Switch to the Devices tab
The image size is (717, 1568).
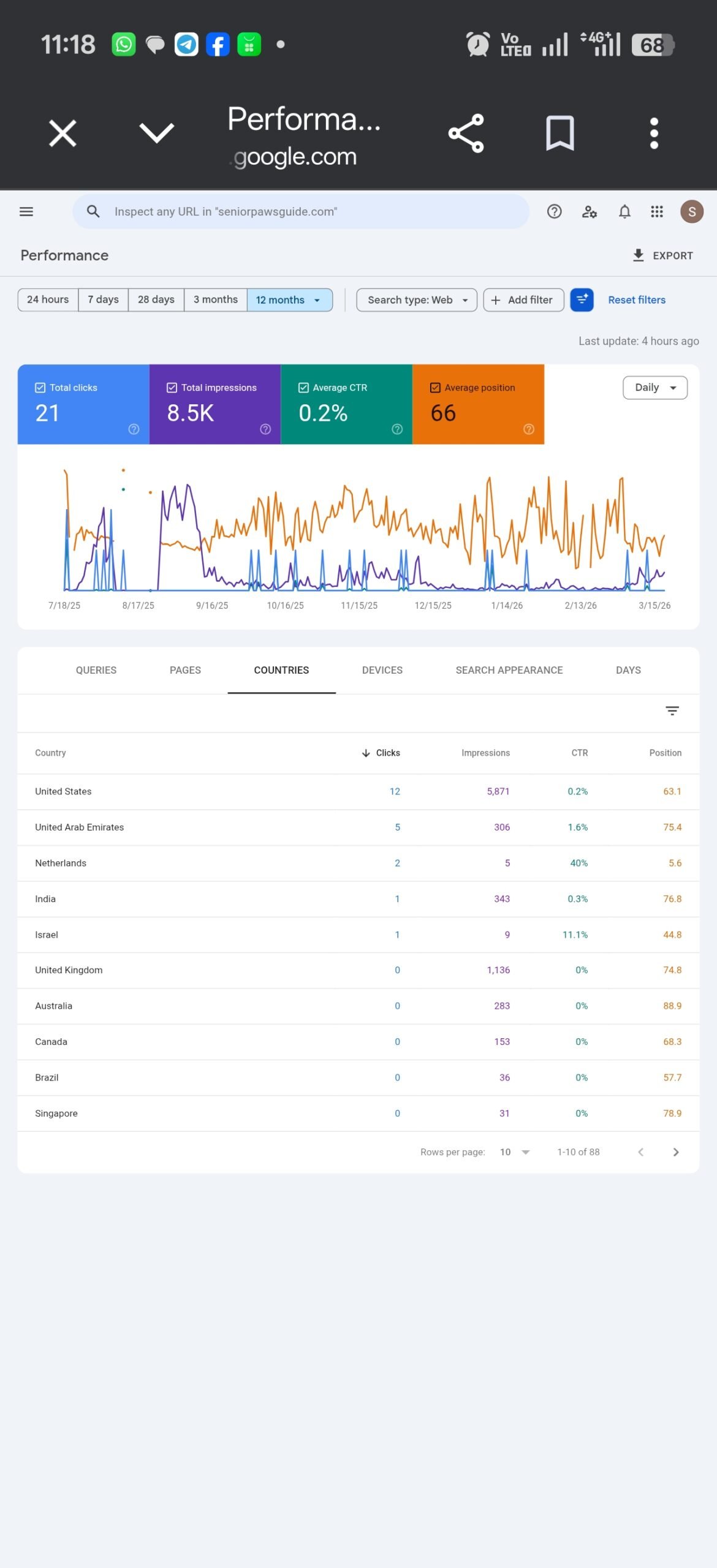pos(382,670)
